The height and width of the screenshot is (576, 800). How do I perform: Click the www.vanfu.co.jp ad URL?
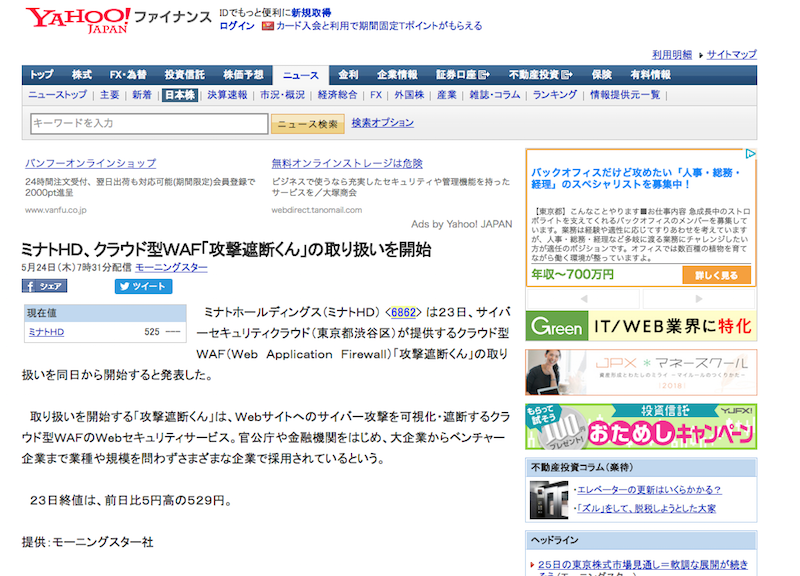pos(56,210)
